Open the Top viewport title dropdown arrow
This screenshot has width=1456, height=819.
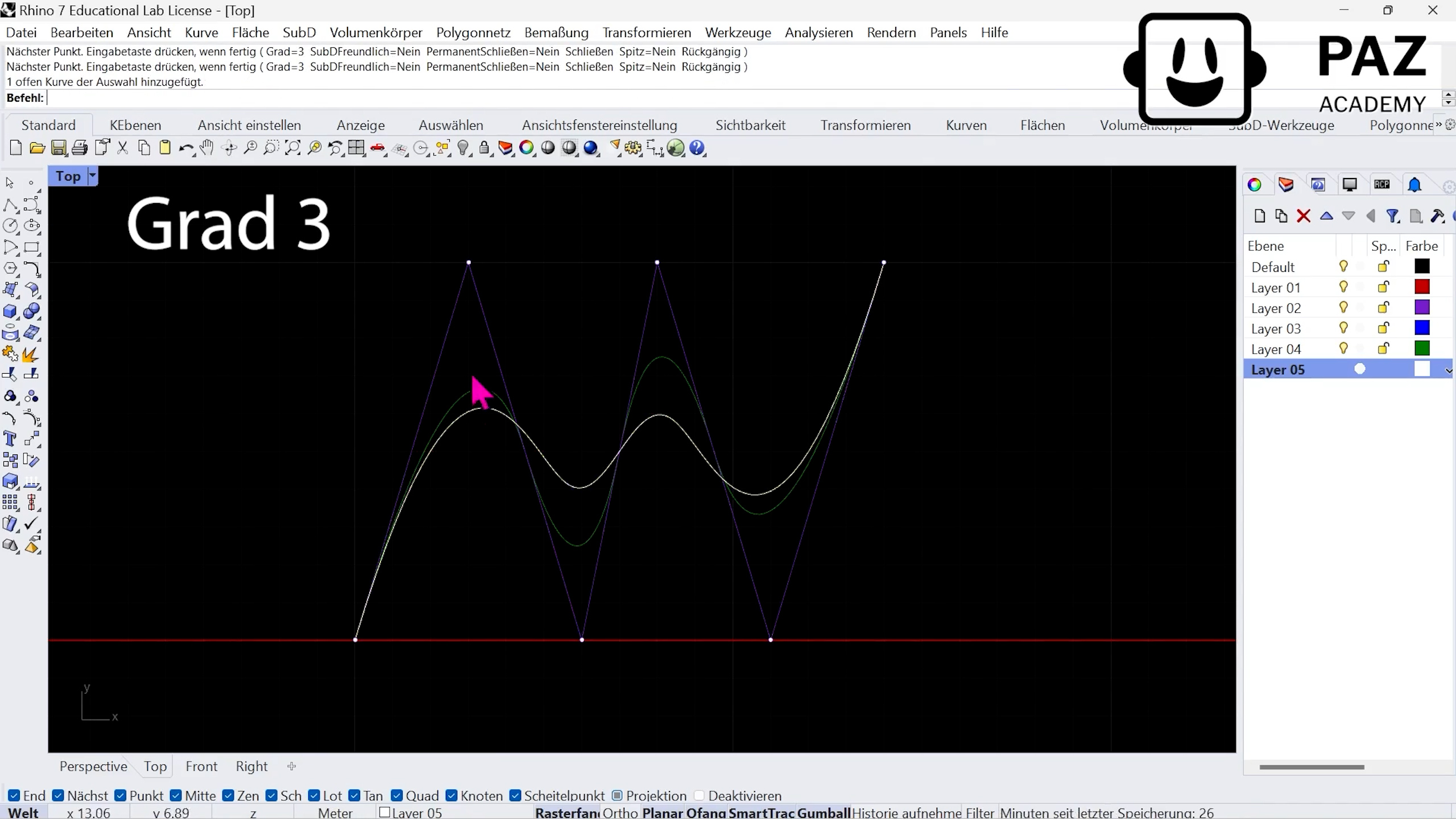click(92, 176)
